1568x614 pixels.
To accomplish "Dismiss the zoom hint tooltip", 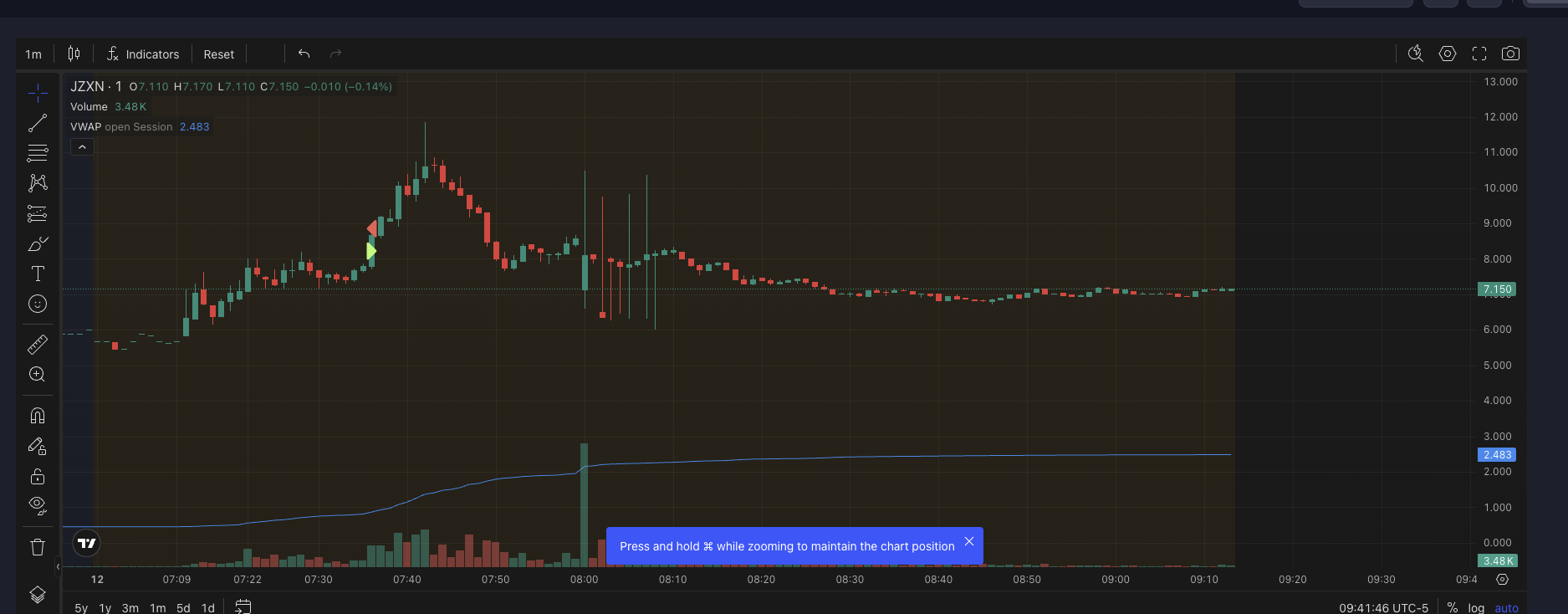I will tap(969, 542).
